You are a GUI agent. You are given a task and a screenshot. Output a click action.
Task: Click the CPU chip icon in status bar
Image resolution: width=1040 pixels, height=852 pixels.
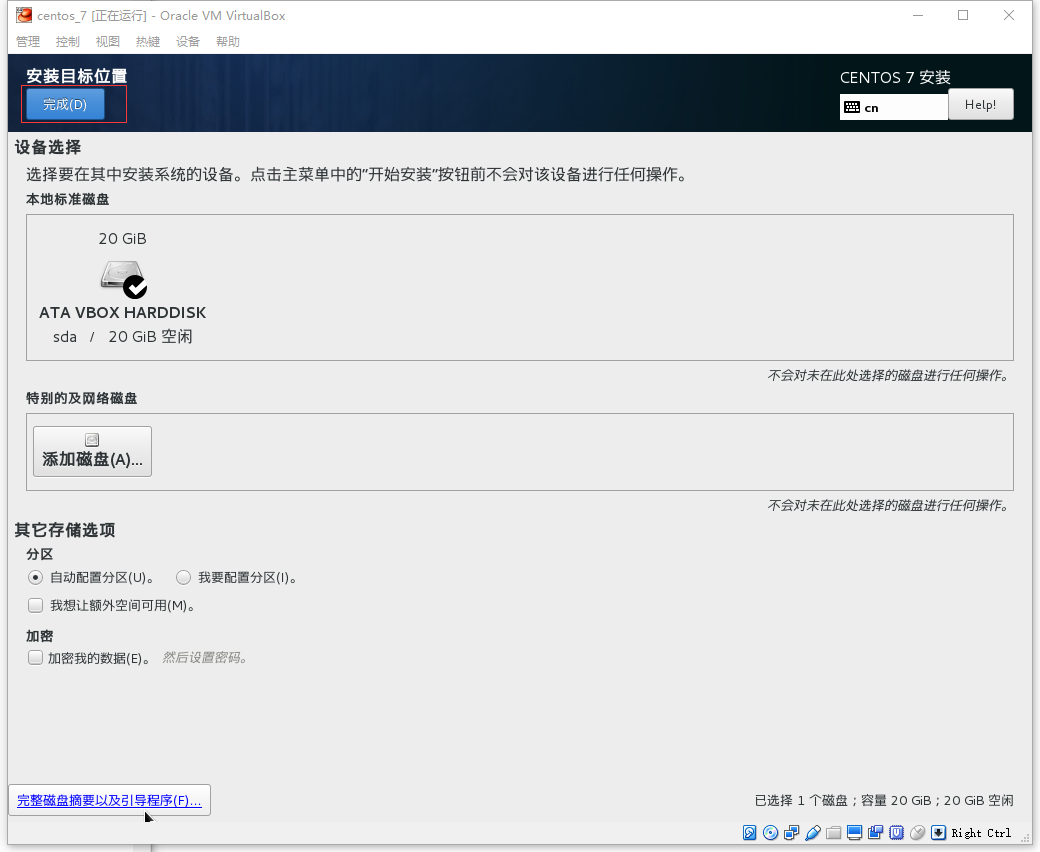point(897,833)
